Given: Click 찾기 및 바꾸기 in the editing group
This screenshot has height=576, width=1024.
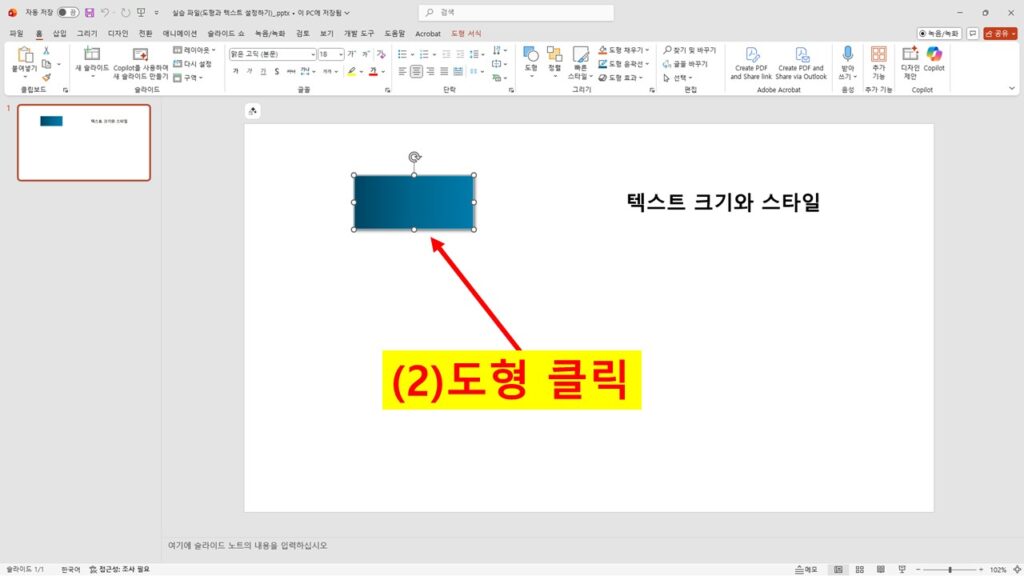Looking at the screenshot, I should [x=690, y=49].
